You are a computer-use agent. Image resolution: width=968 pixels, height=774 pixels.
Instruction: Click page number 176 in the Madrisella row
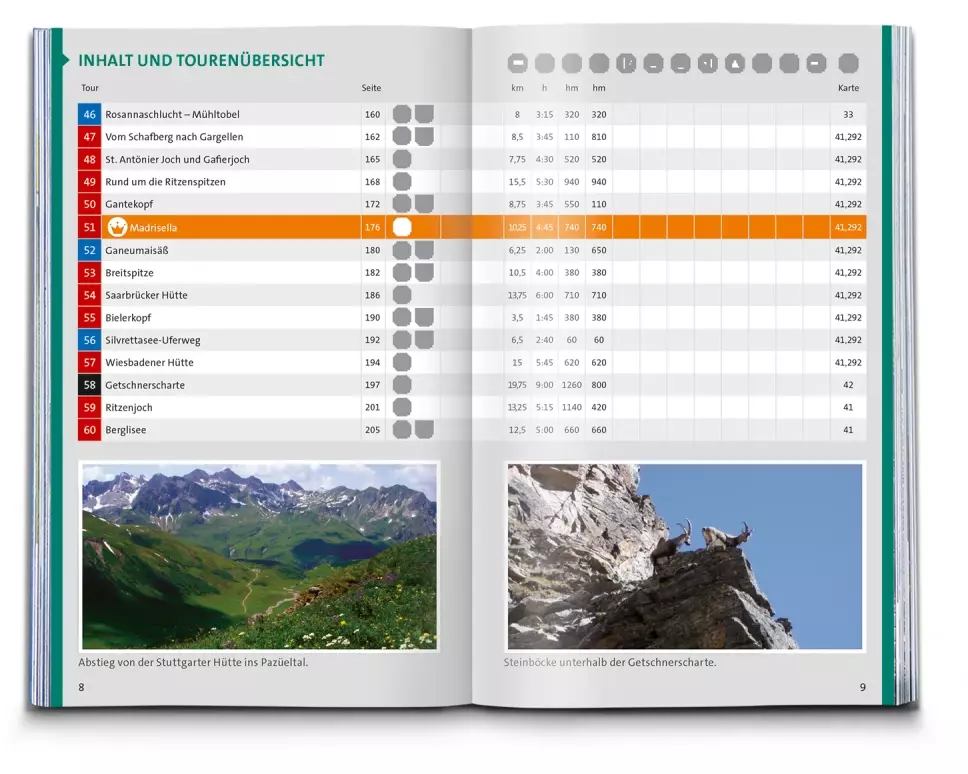pos(372,228)
